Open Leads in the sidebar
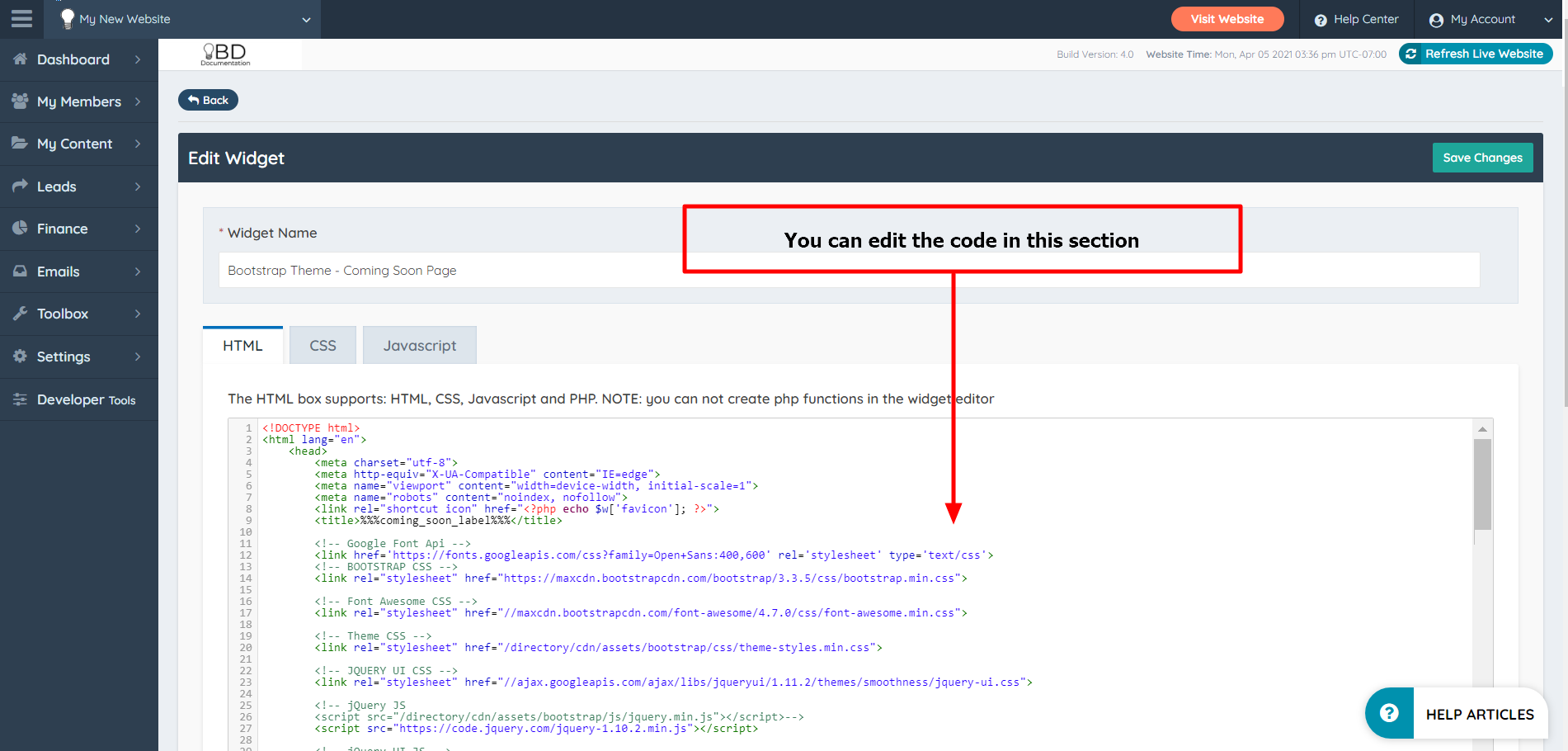The image size is (1568, 751). click(79, 187)
